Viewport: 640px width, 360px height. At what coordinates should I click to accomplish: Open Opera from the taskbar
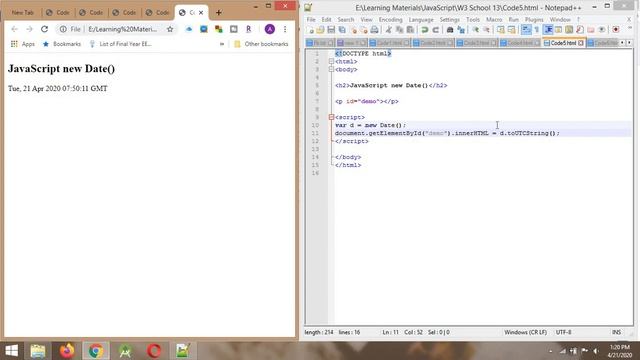coord(154,351)
